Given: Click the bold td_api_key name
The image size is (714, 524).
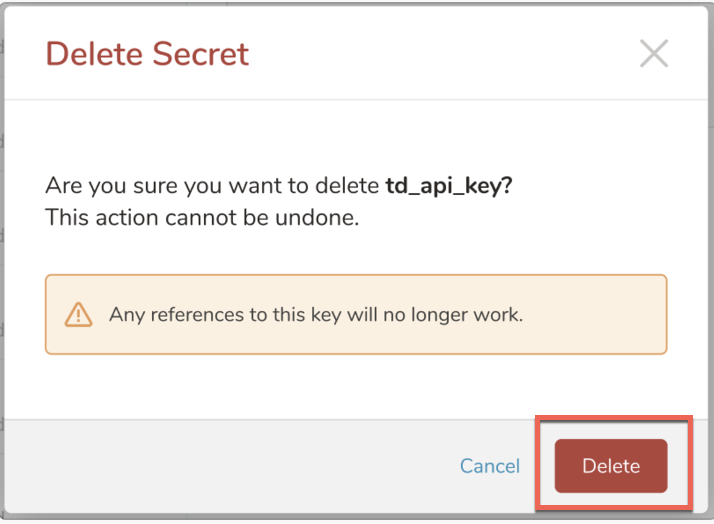Looking at the screenshot, I should click(449, 186).
